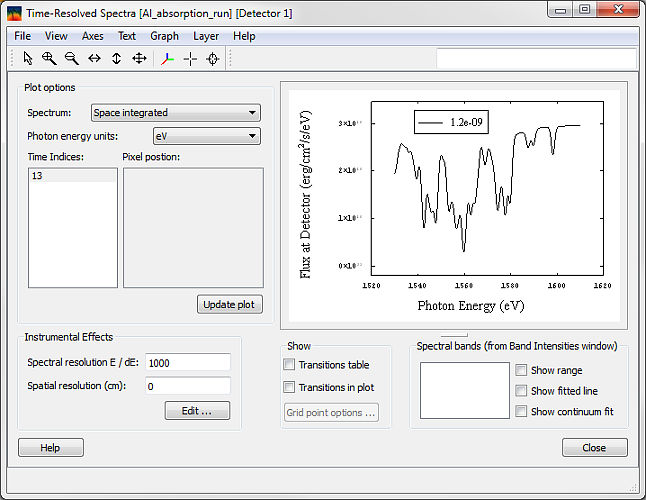Click the vertical double-arrow scale tool
Image resolution: width=646 pixels, height=500 pixels.
(x=116, y=59)
